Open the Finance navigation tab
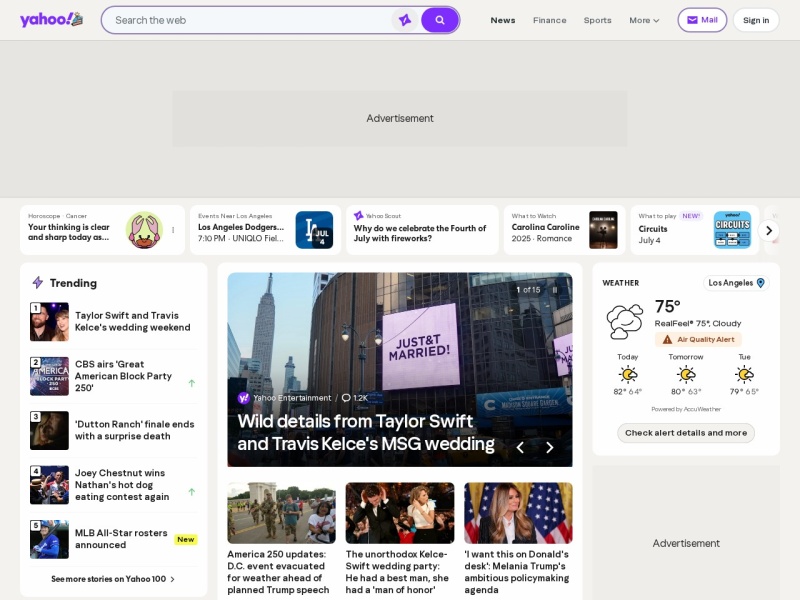 pos(549,20)
